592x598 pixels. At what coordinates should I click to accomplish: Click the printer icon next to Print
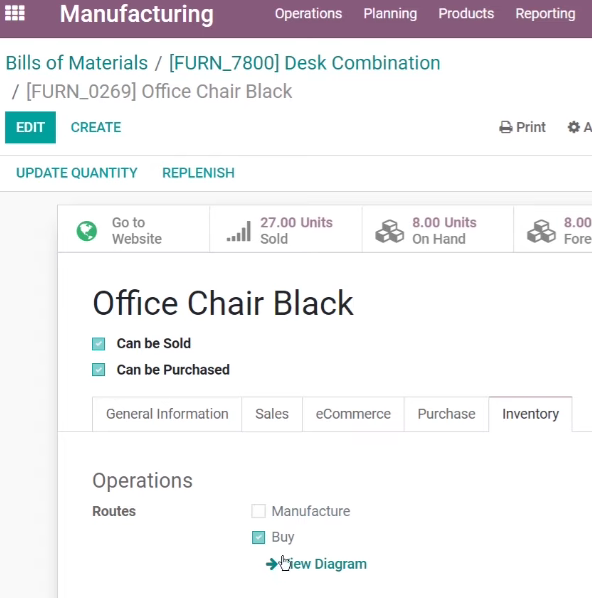pos(506,127)
